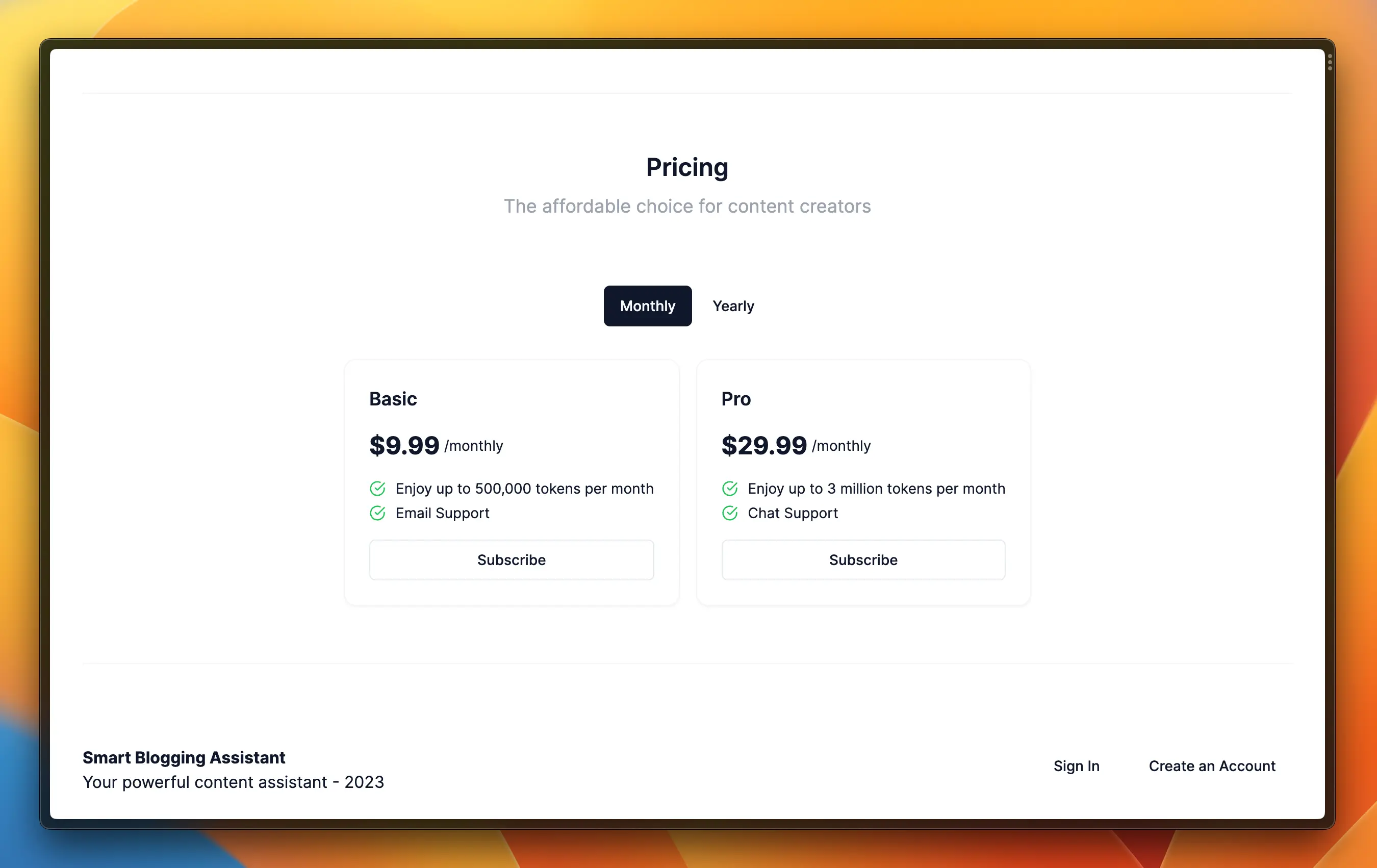Click the Pro plan title
1377x868 pixels.
pyautogui.click(x=736, y=398)
